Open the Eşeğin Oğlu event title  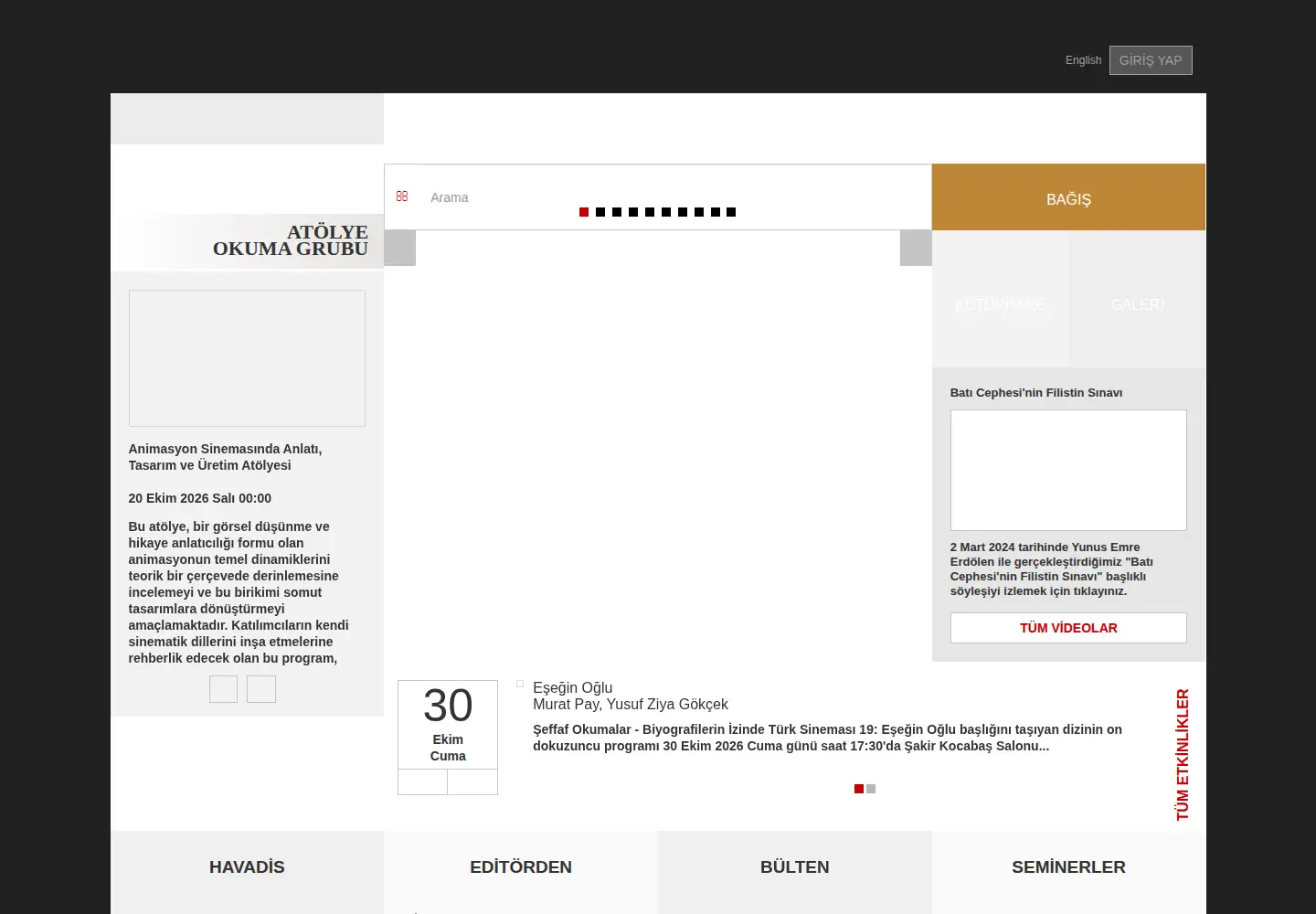click(x=573, y=688)
